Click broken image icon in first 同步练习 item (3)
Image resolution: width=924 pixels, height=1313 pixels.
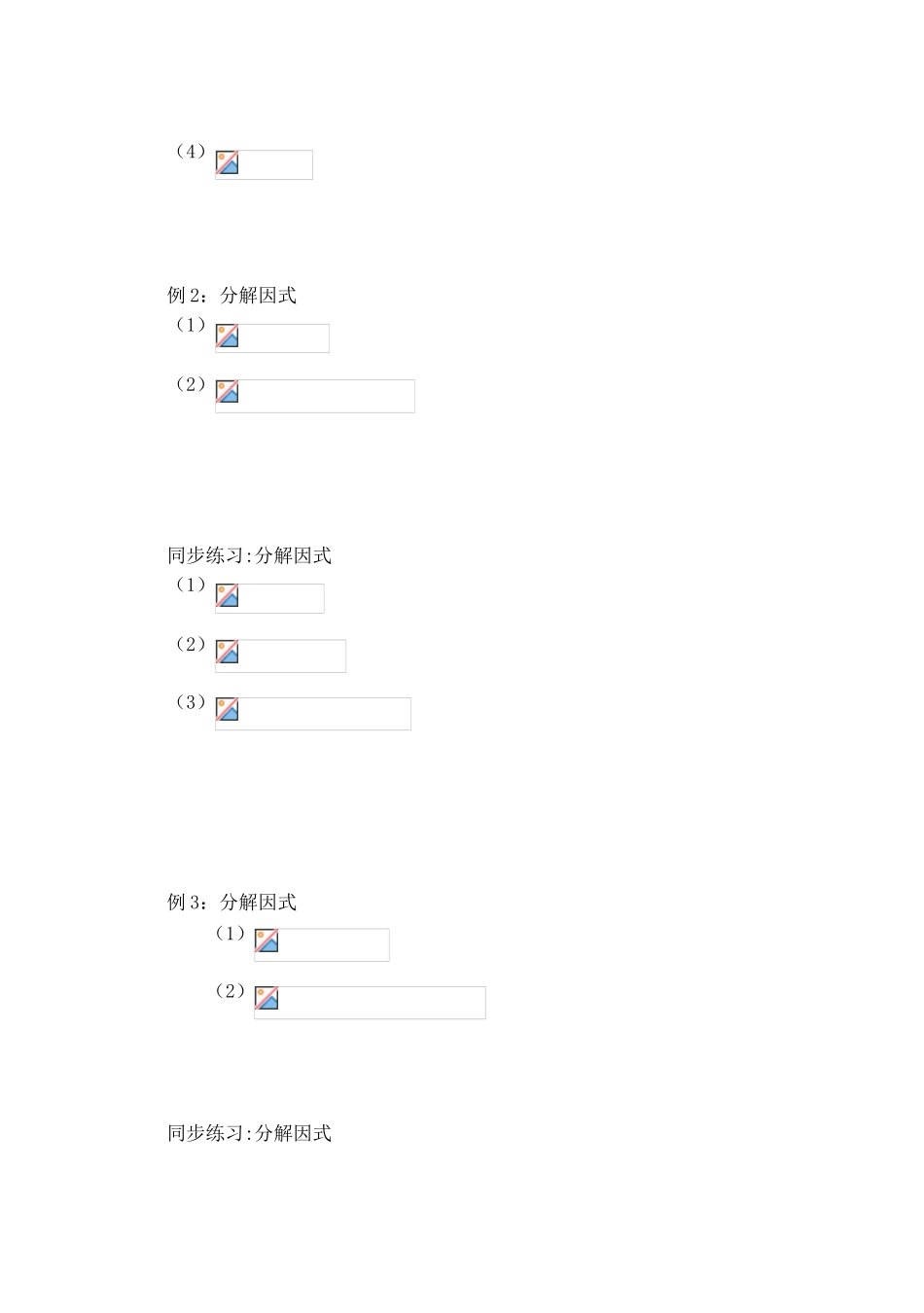click(x=228, y=710)
